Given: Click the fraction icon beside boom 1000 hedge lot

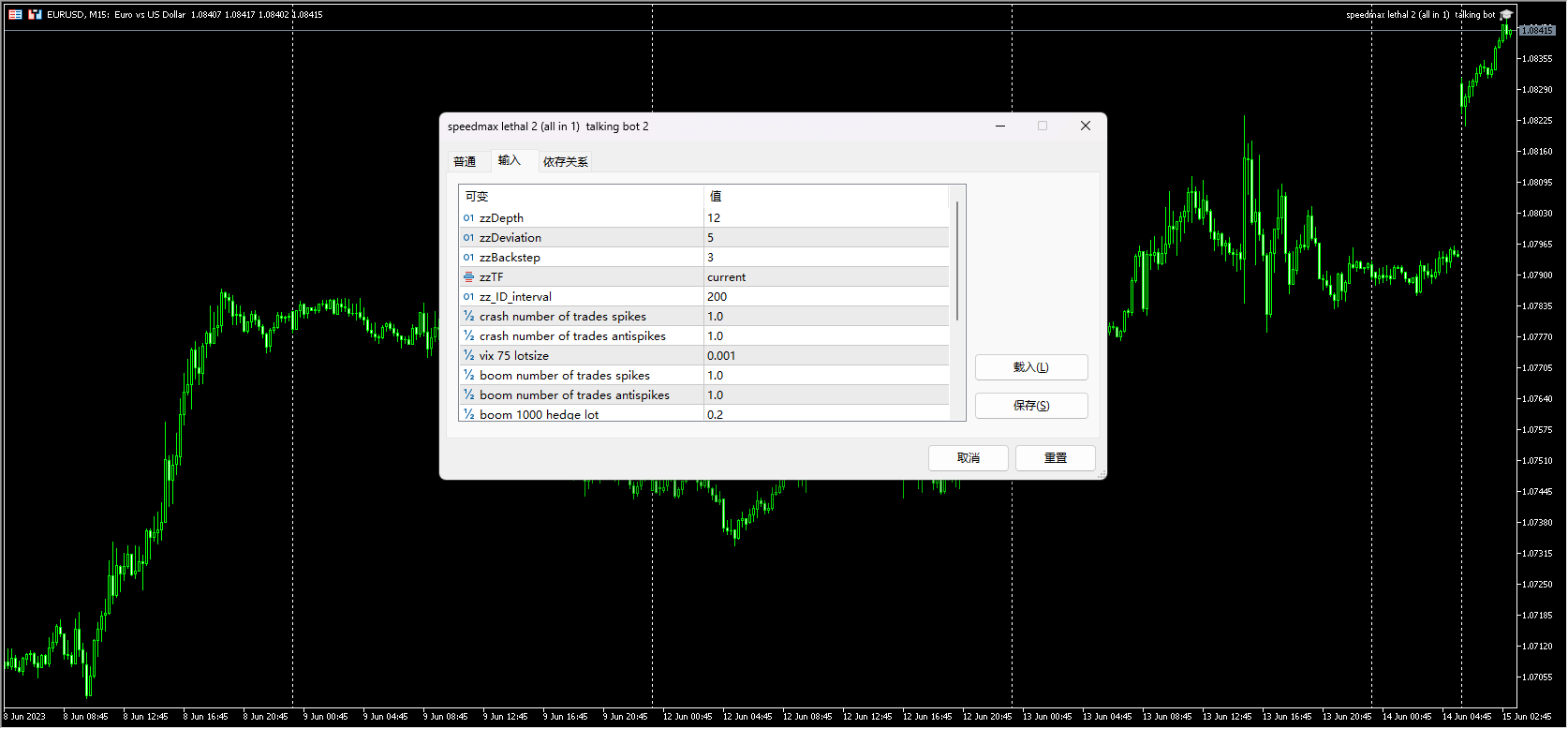Looking at the screenshot, I should pos(468,414).
